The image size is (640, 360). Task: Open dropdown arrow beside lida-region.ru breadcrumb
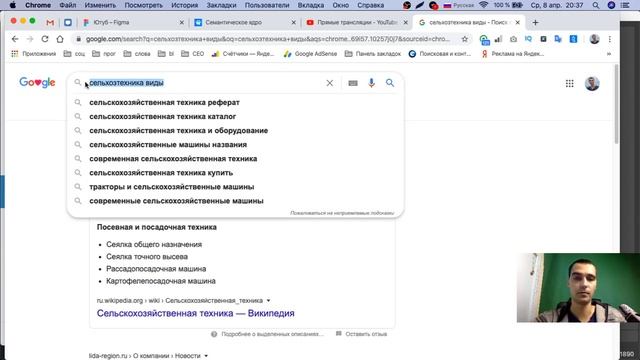206,356
